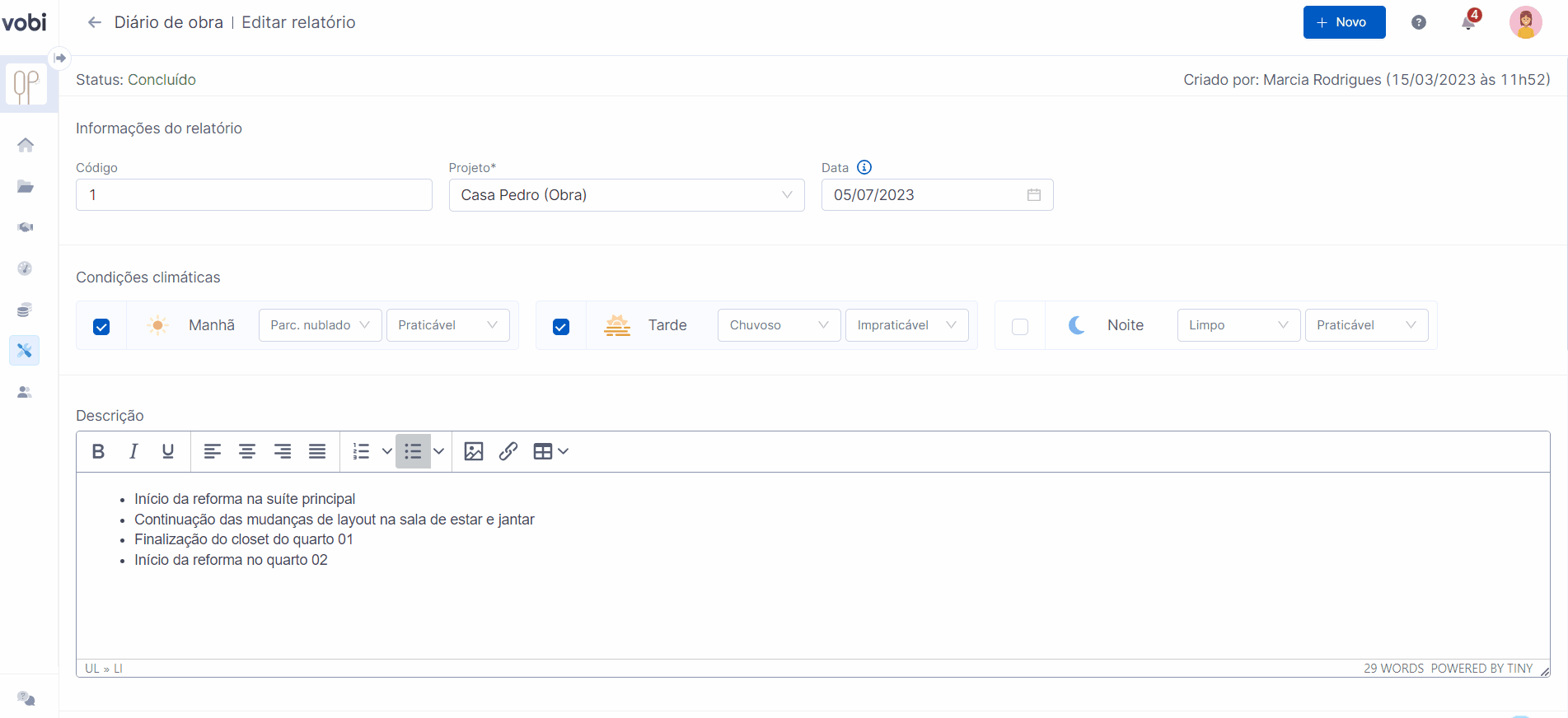Insert an image into the description

474,451
